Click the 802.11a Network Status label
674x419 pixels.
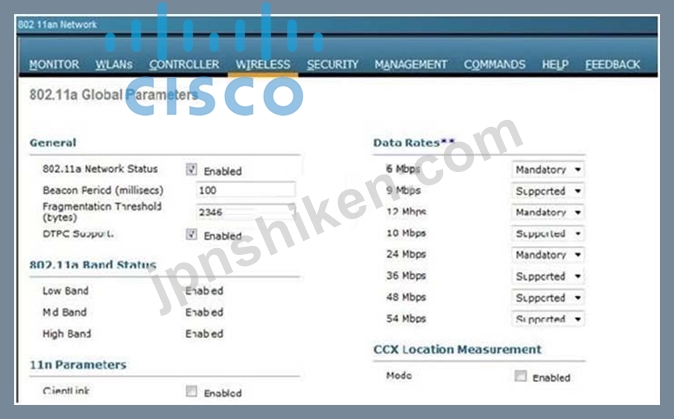point(100,169)
